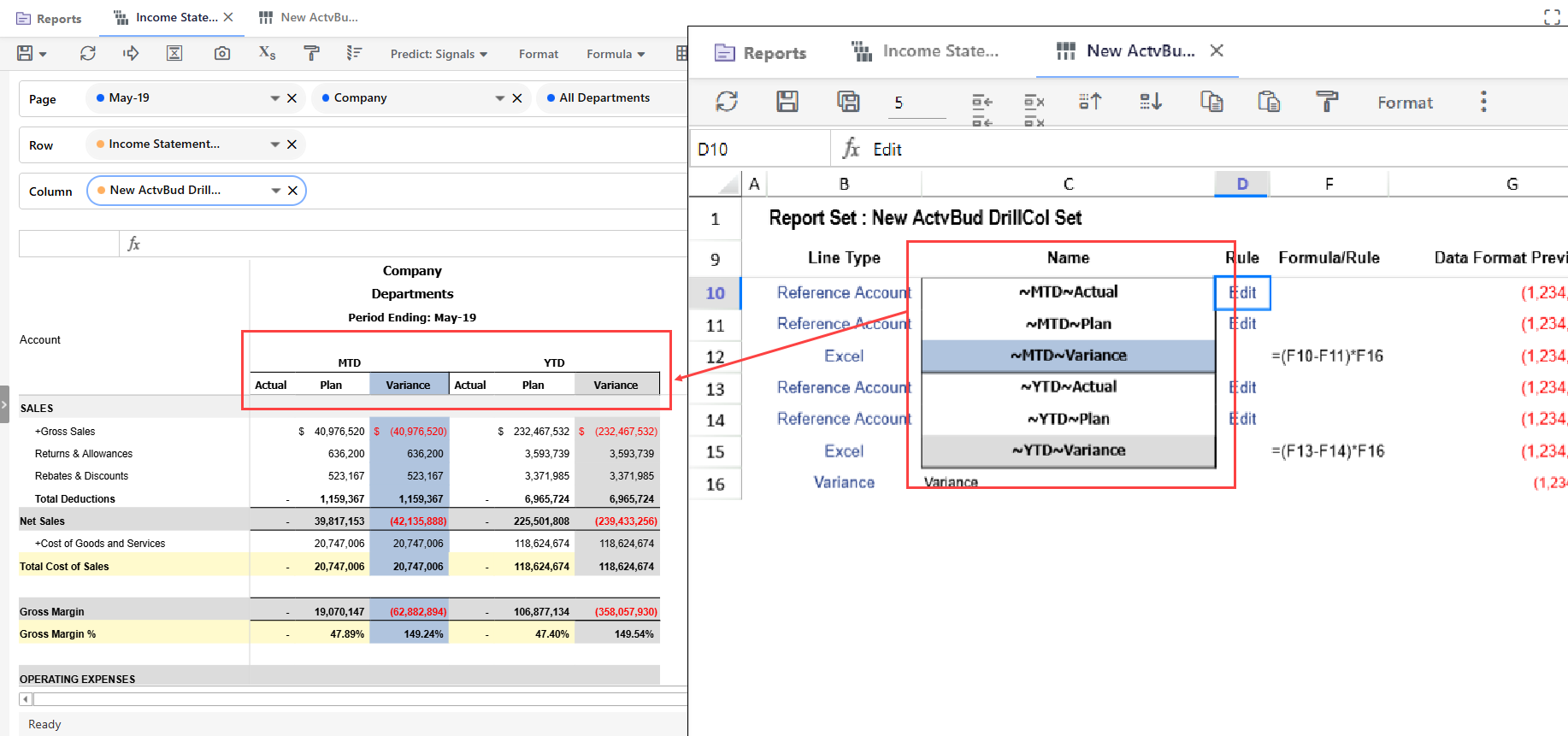
Task: Click the Xs suppress icon
Action: [268, 53]
